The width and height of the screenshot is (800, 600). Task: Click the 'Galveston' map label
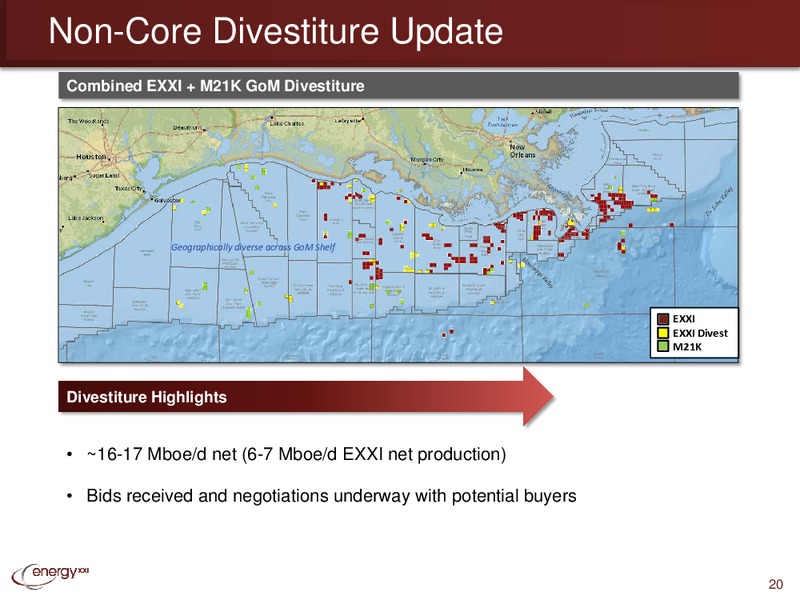(x=167, y=201)
